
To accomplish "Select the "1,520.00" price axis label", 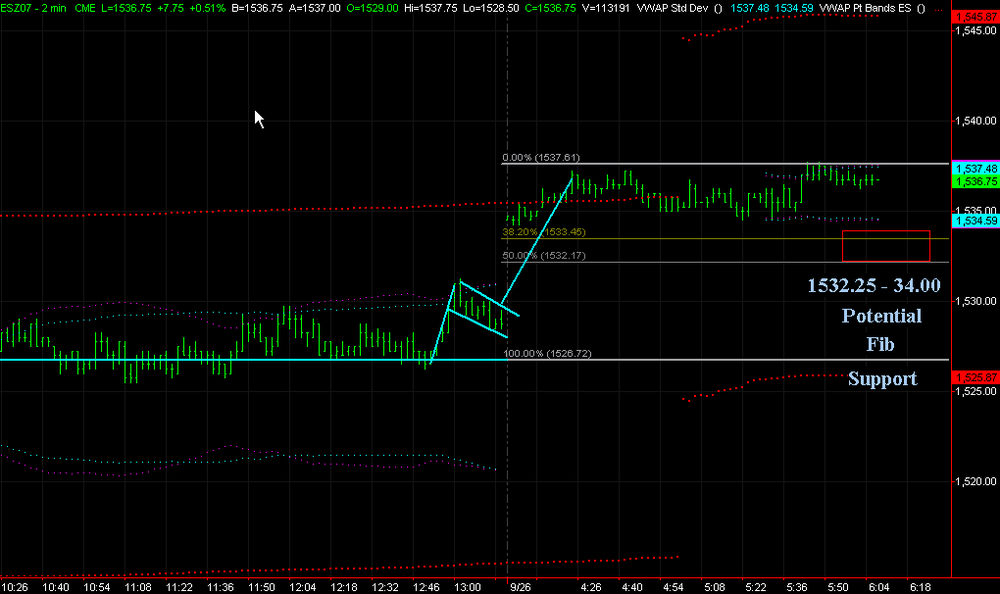I will coord(976,482).
